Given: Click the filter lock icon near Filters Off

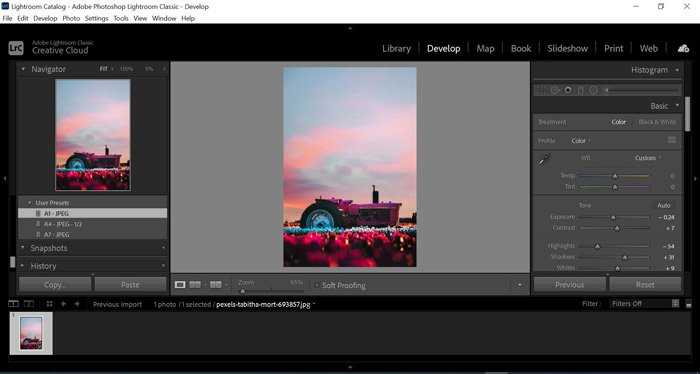Looking at the screenshot, I should [x=675, y=303].
